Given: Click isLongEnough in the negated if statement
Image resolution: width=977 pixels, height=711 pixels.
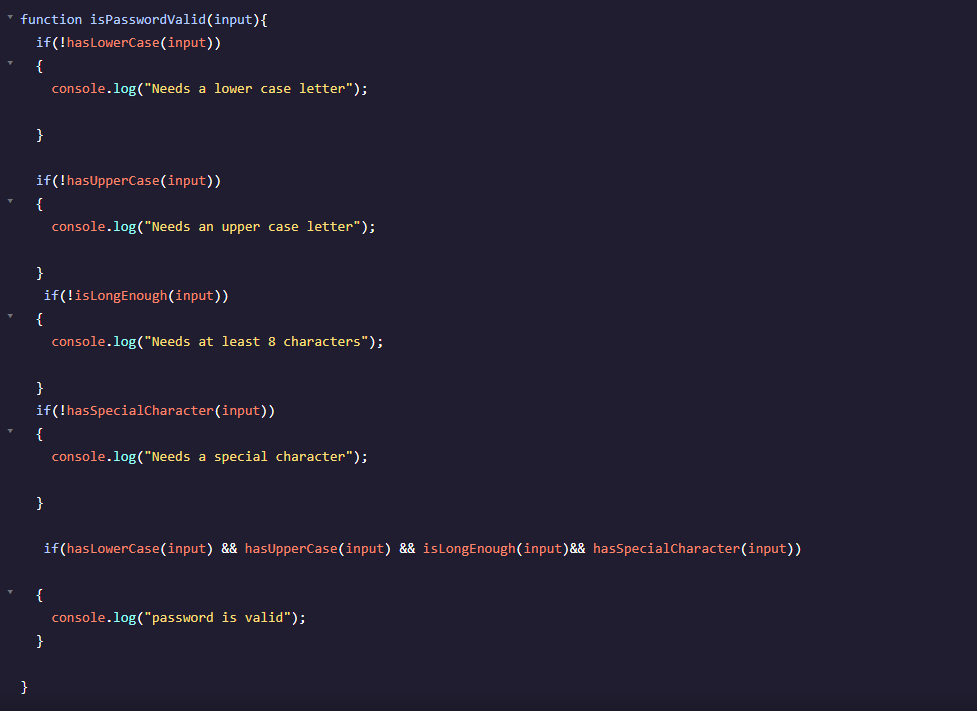Looking at the screenshot, I should 121,295.
